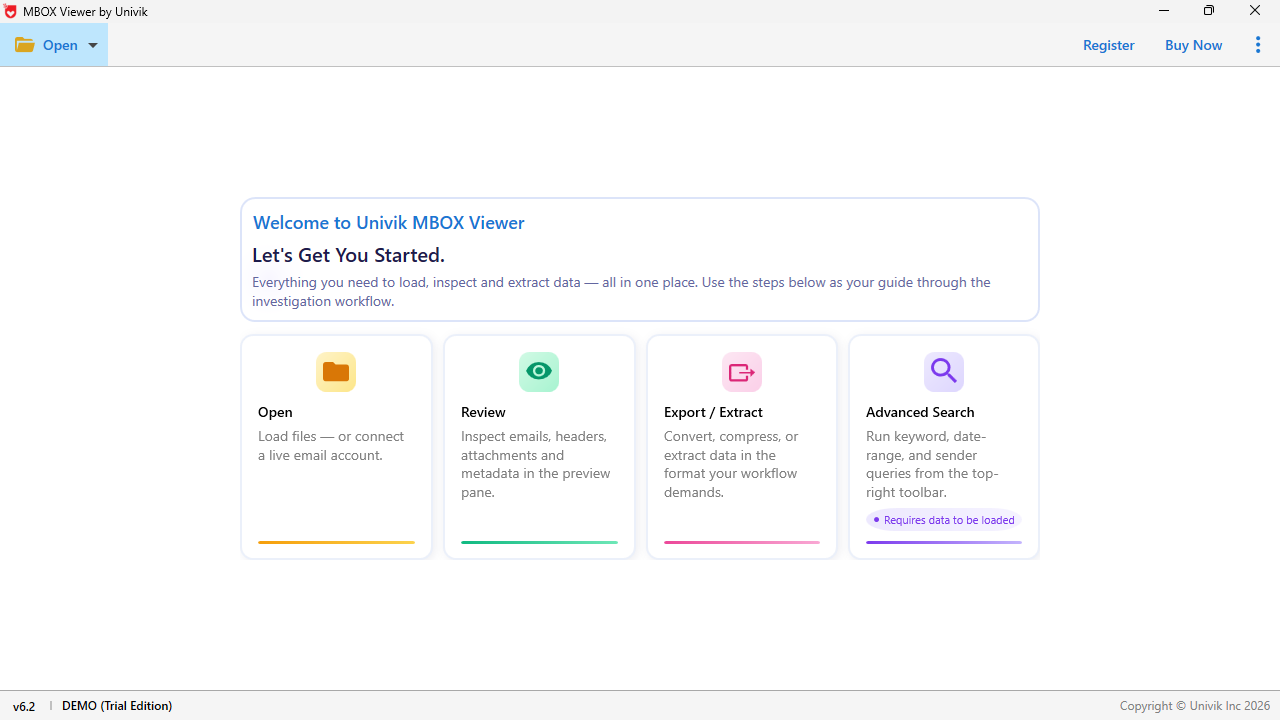1280x720 pixels.
Task: Select the Open card title
Action: (275, 412)
